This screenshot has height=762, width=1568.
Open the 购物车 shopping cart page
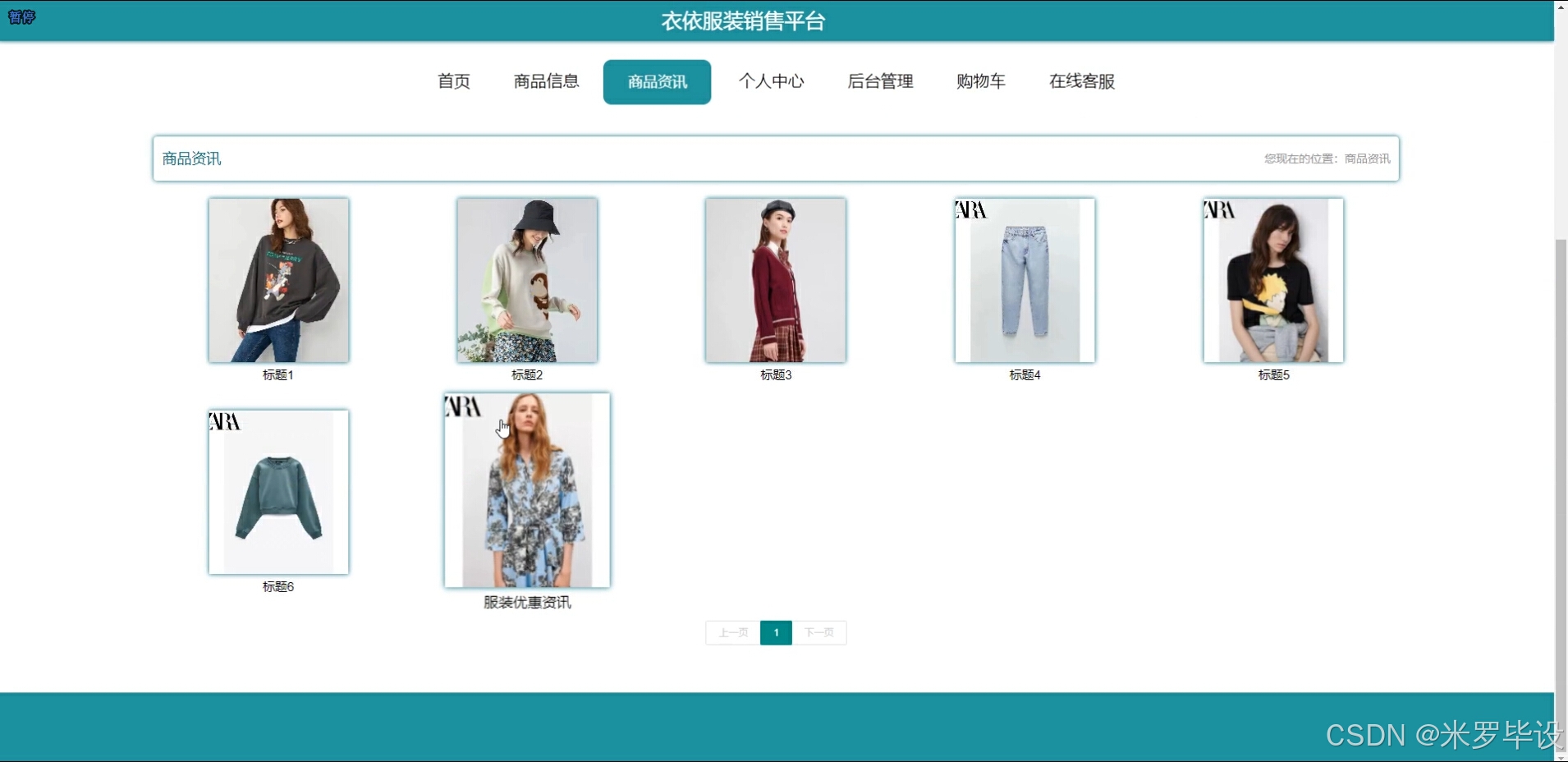[x=979, y=81]
